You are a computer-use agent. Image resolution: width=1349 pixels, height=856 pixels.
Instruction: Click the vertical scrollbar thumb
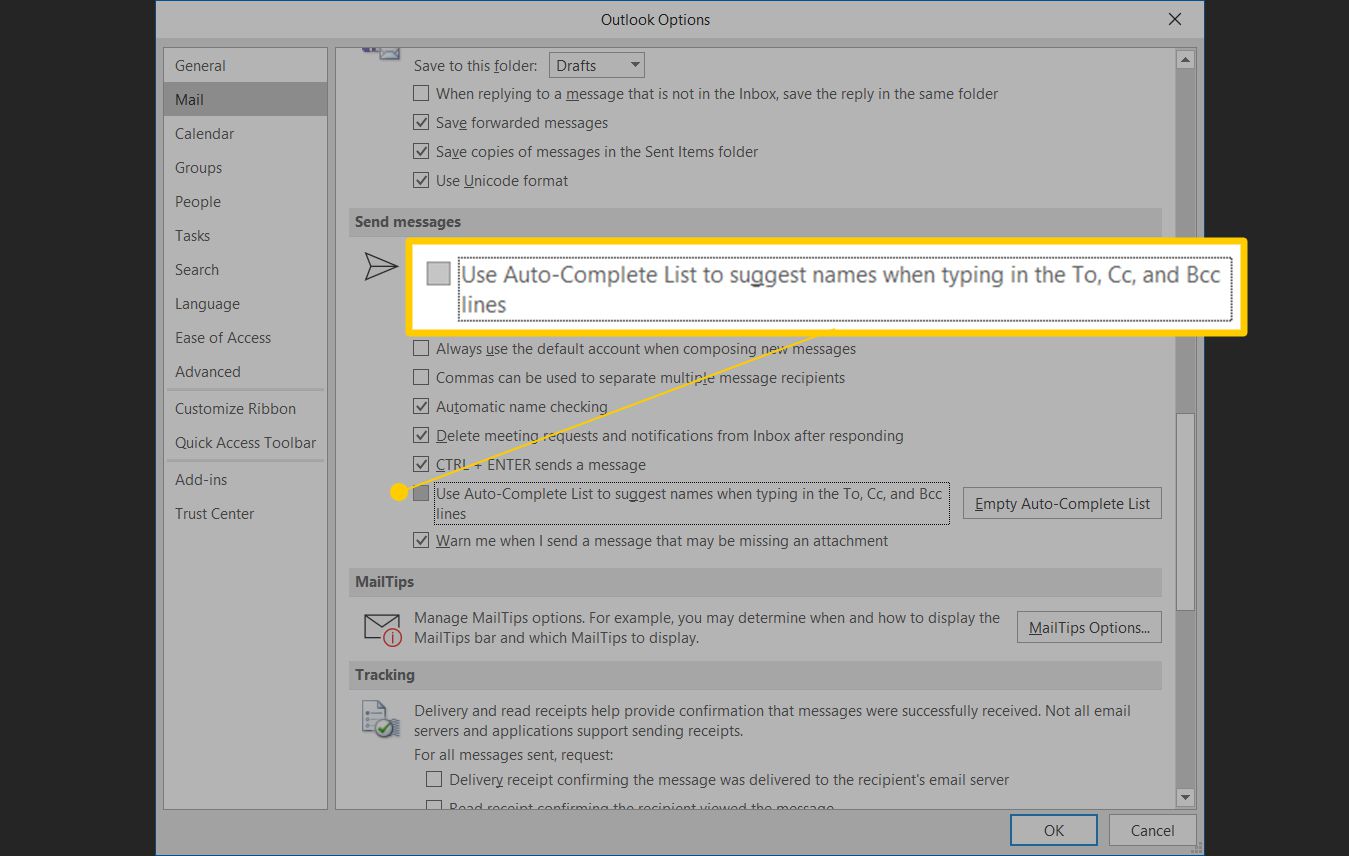[1185, 511]
